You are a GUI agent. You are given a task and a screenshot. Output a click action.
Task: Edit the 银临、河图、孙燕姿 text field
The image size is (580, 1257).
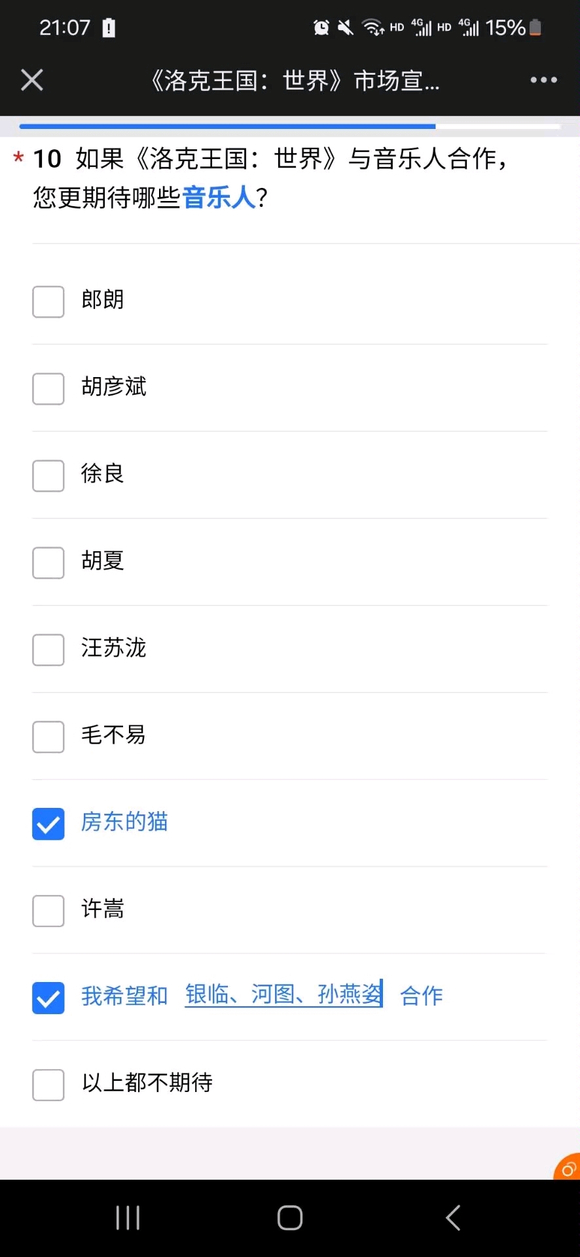pos(284,995)
